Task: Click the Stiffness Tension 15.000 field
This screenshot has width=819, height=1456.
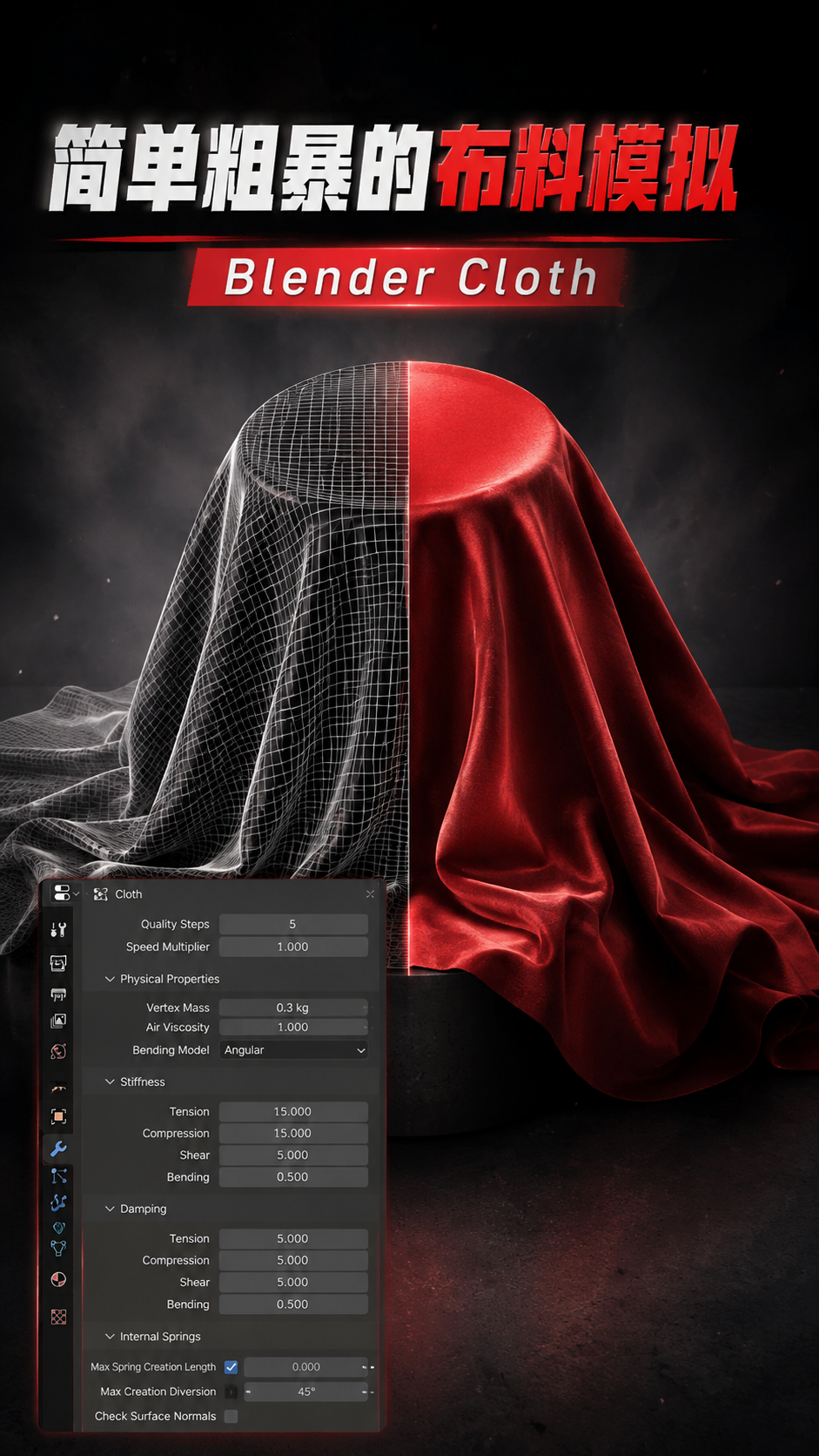Action: [293, 1112]
